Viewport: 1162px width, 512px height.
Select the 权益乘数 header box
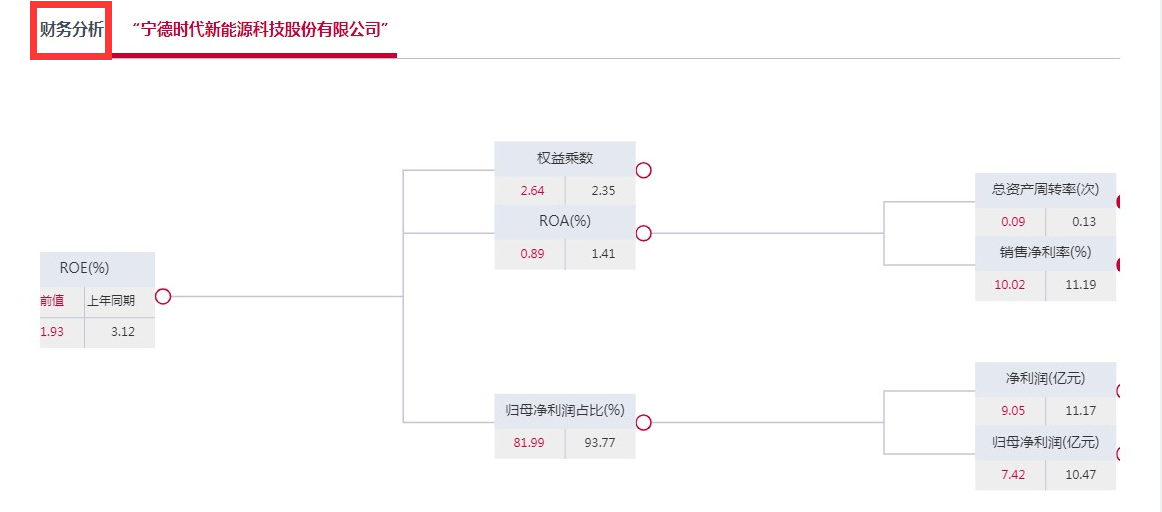tap(565, 158)
